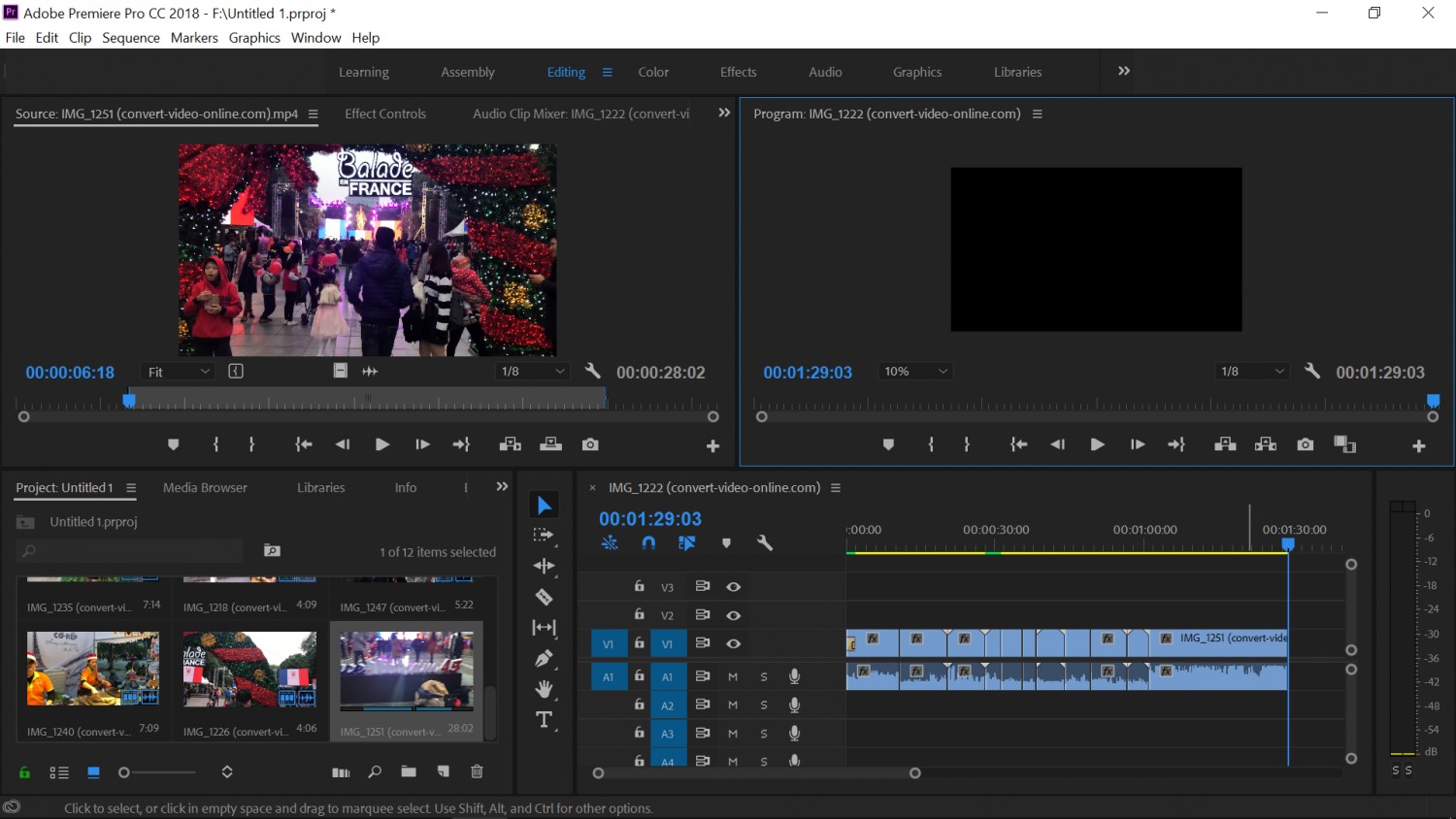Toggle V3 track output eye
Screen dimensions: 1456x819
734,587
